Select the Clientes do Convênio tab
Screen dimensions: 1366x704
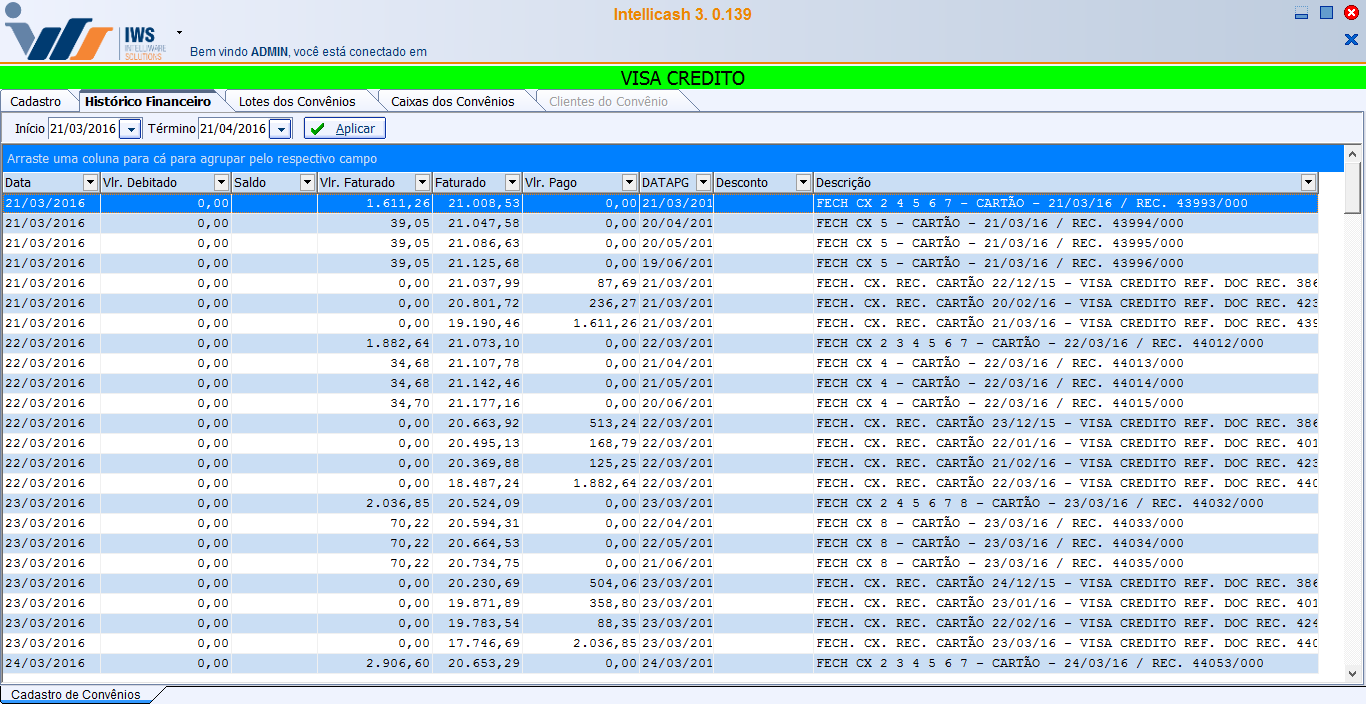[x=608, y=101]
